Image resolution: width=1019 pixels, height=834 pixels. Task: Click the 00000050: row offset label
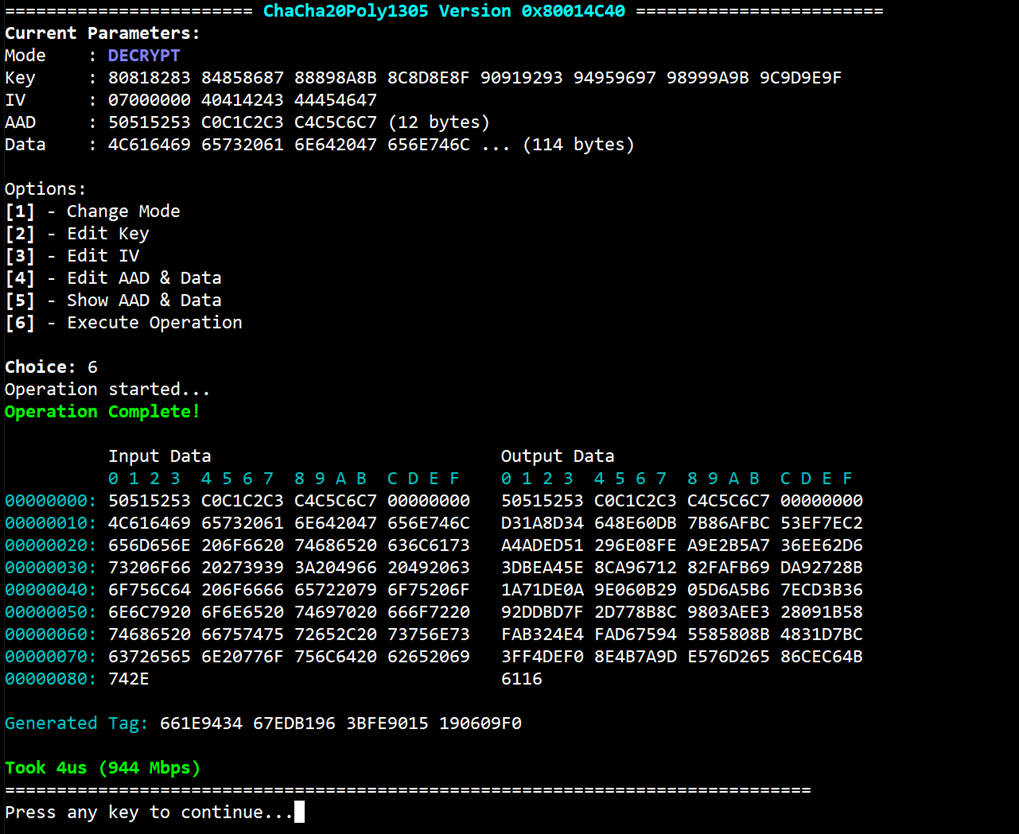point(51,612)
